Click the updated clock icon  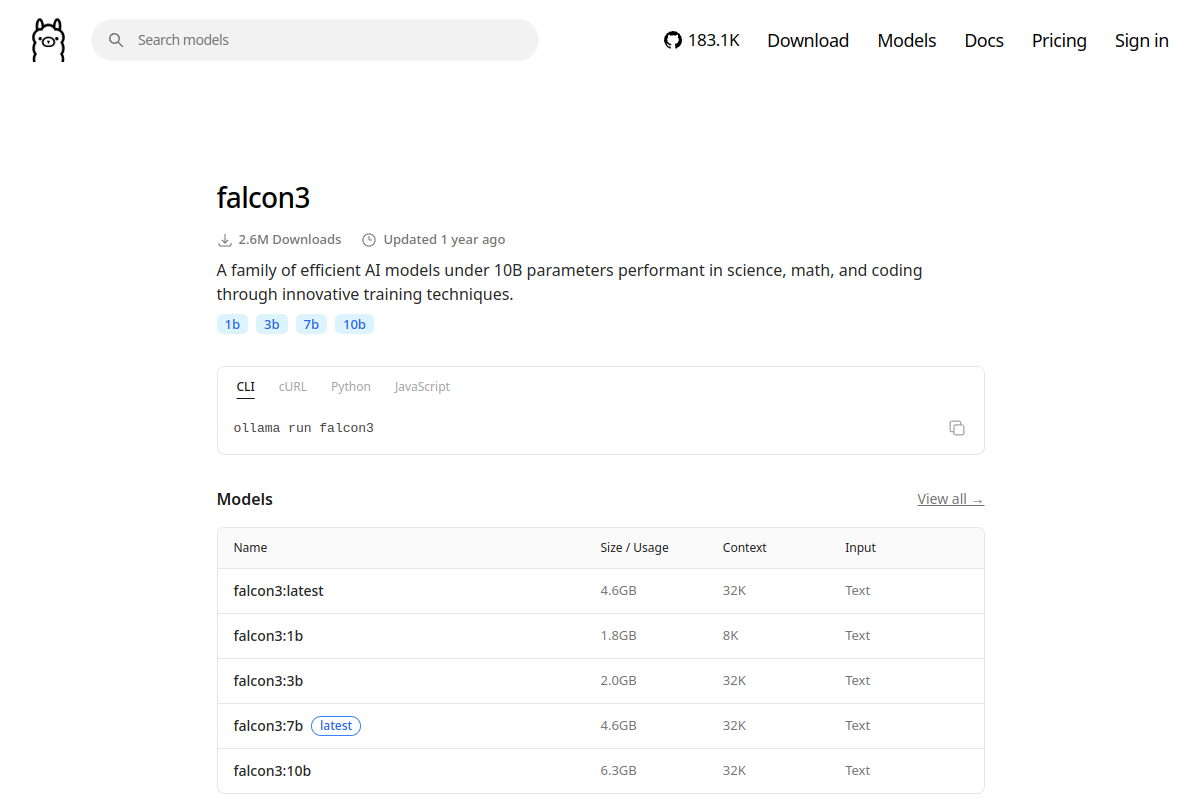click(x=369, y=240)
